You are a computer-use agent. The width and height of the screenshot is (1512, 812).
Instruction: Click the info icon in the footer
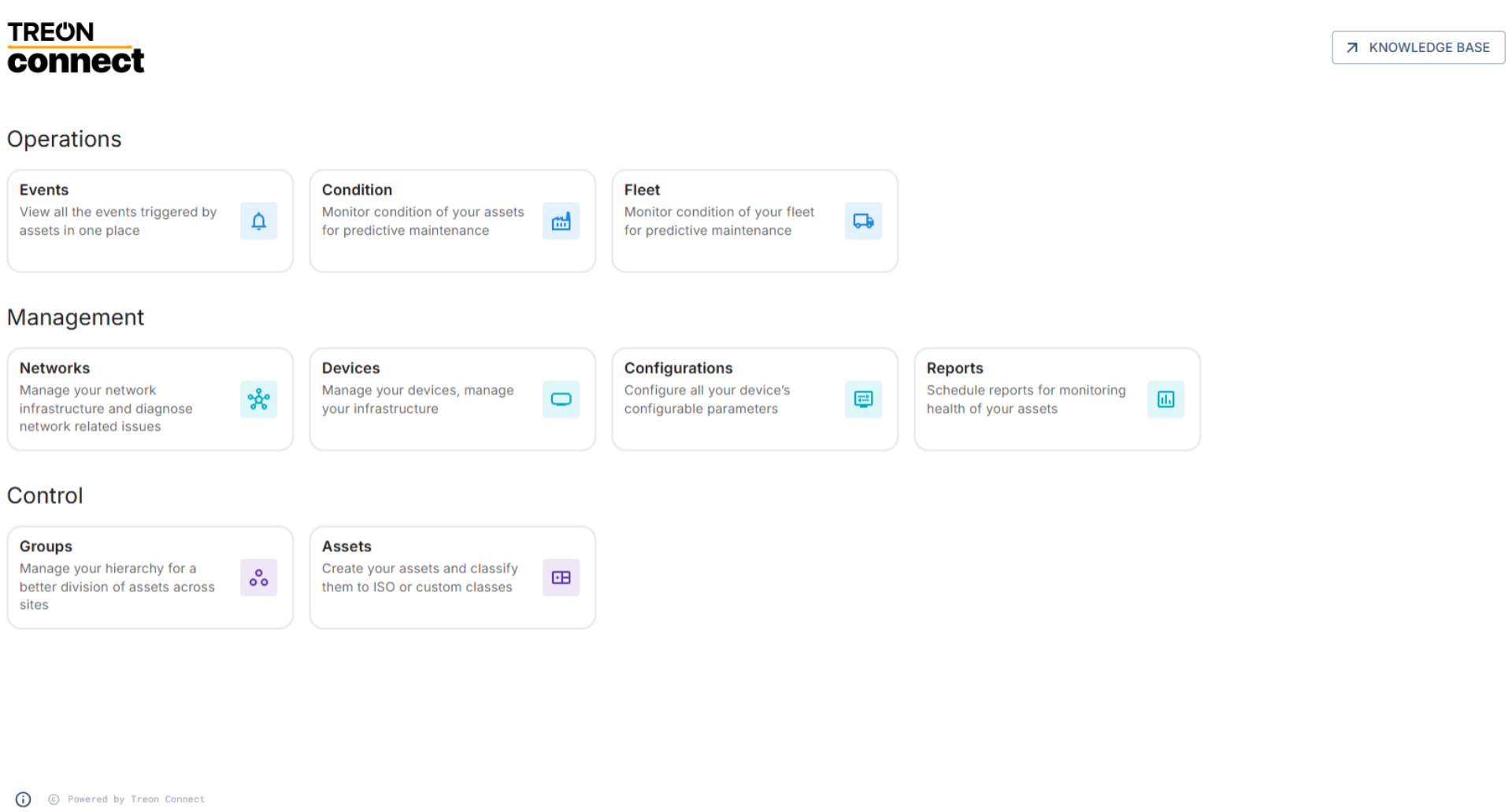click(x=24, y=799)
